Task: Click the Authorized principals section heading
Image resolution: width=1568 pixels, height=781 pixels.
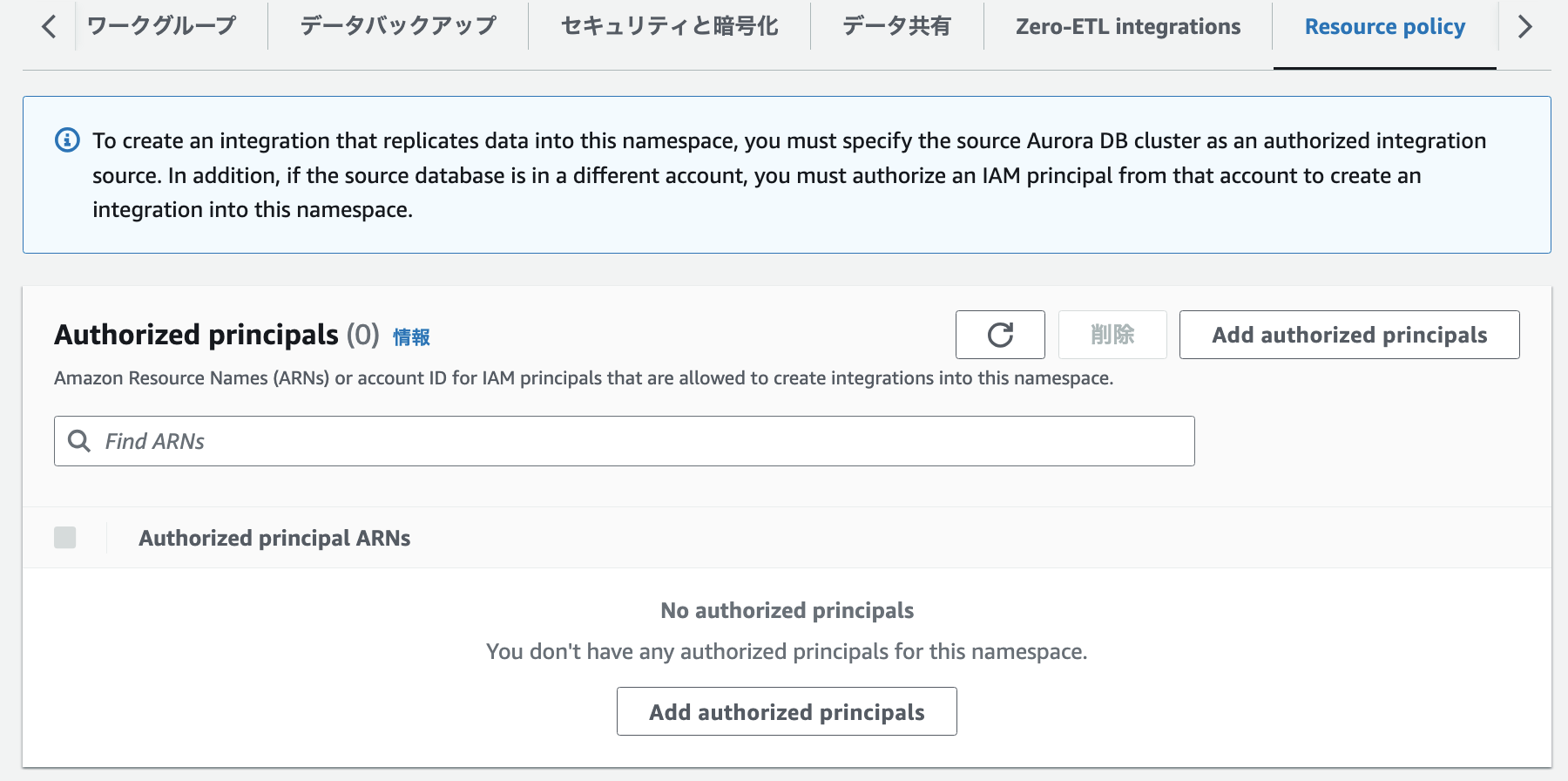Action: pos(197,335)
